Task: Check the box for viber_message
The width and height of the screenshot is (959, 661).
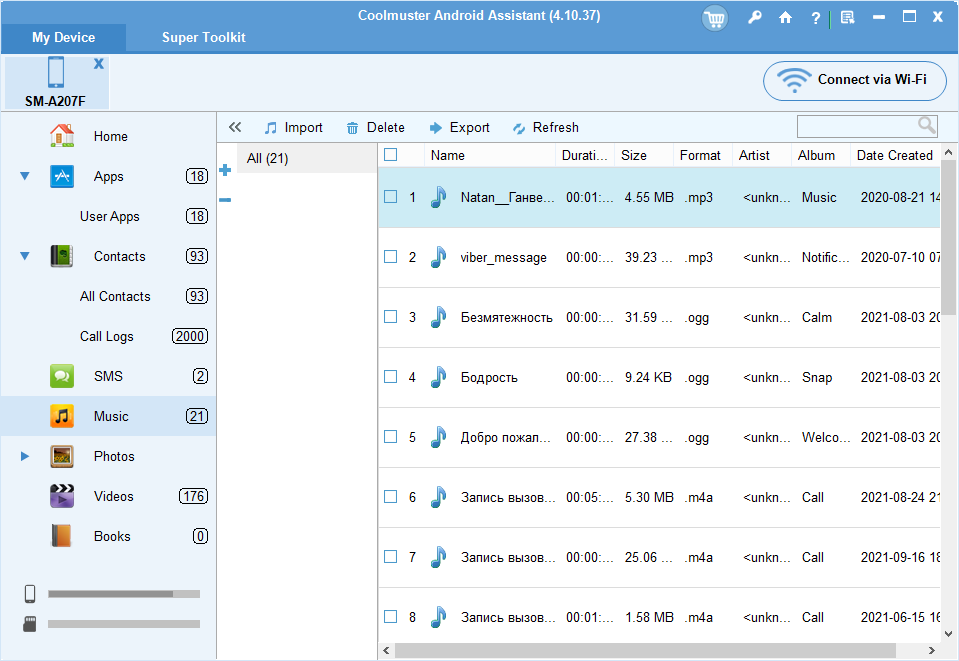Action: (390, 257)
